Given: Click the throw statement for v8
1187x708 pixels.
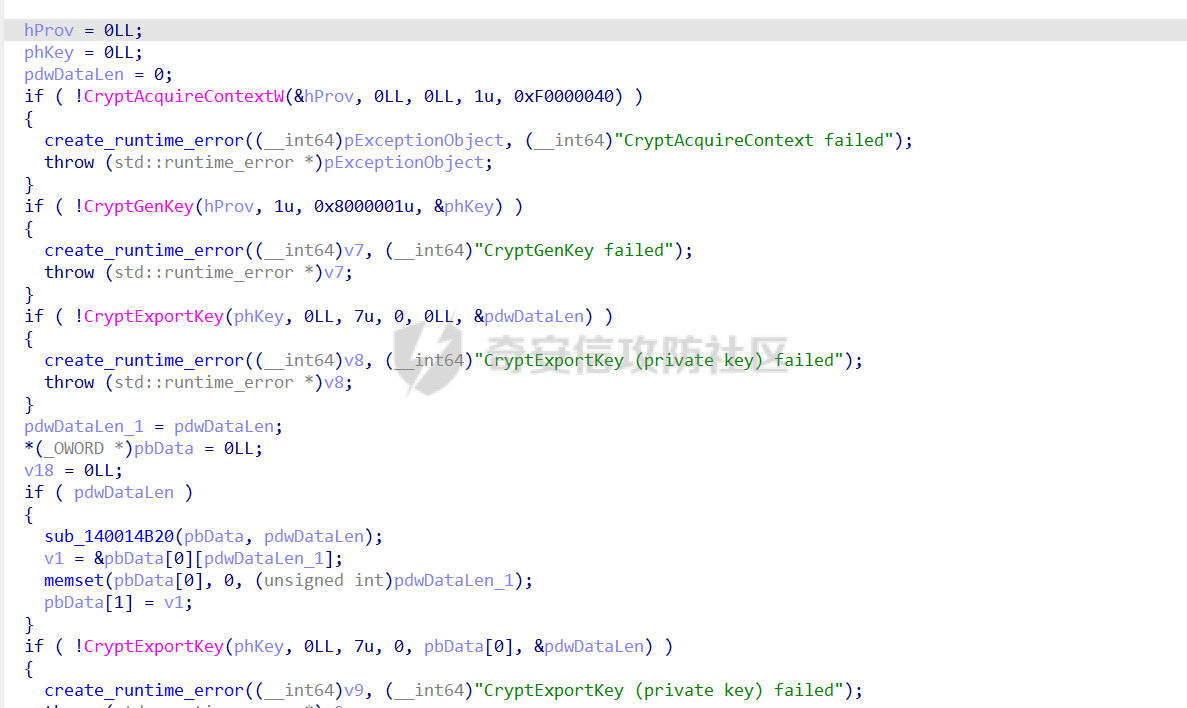Looking at the screenshot, I should [x=69, y=382].
